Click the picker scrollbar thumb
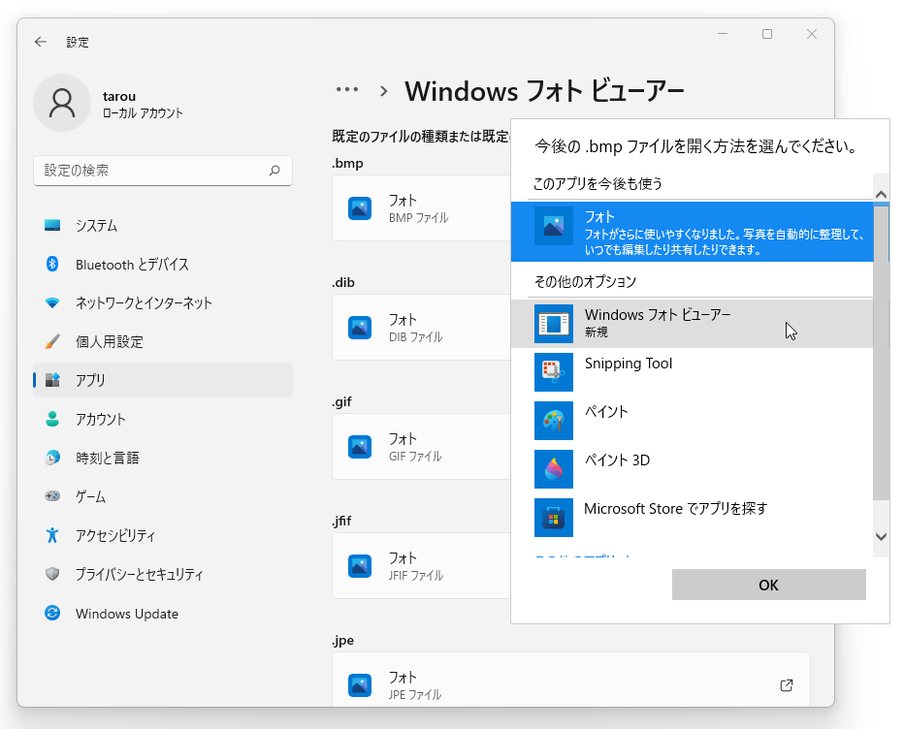 click(881, 353)
